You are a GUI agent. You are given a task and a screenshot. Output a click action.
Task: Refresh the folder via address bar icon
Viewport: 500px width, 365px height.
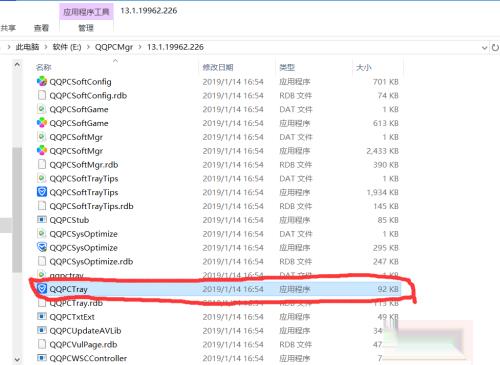(x=495, y=47)
